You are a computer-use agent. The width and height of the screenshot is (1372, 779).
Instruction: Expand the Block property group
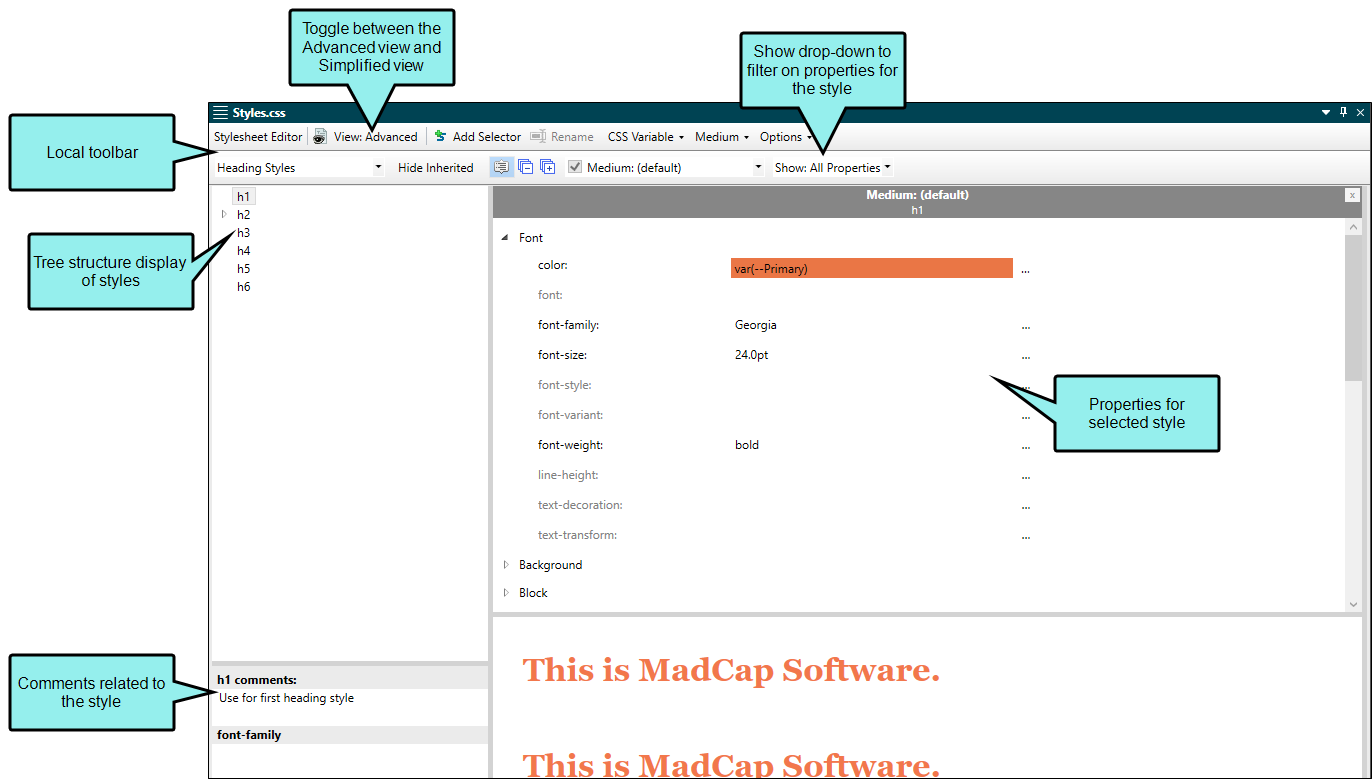[506, 593]
